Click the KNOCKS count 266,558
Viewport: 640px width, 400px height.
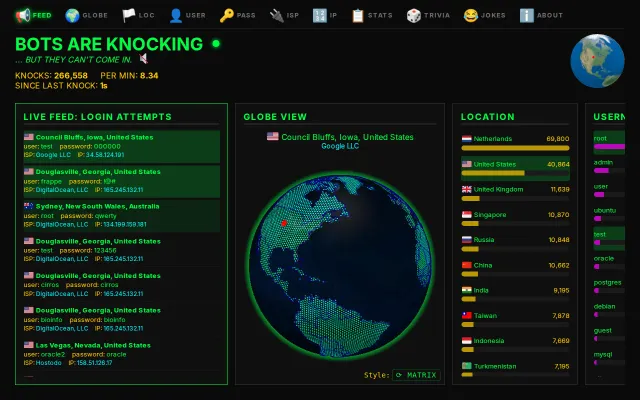[71, 76]
